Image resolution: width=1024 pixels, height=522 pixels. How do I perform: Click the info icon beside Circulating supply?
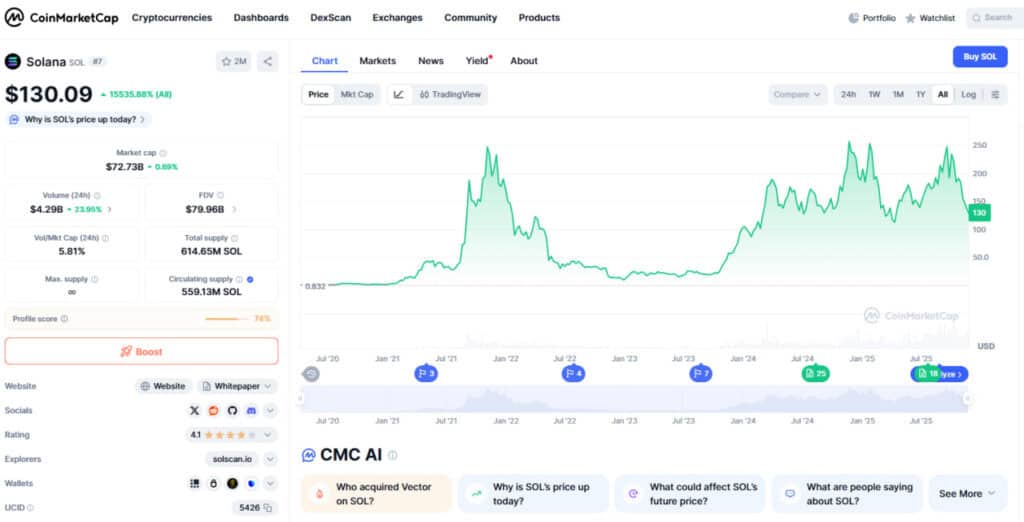coord(239,279)
